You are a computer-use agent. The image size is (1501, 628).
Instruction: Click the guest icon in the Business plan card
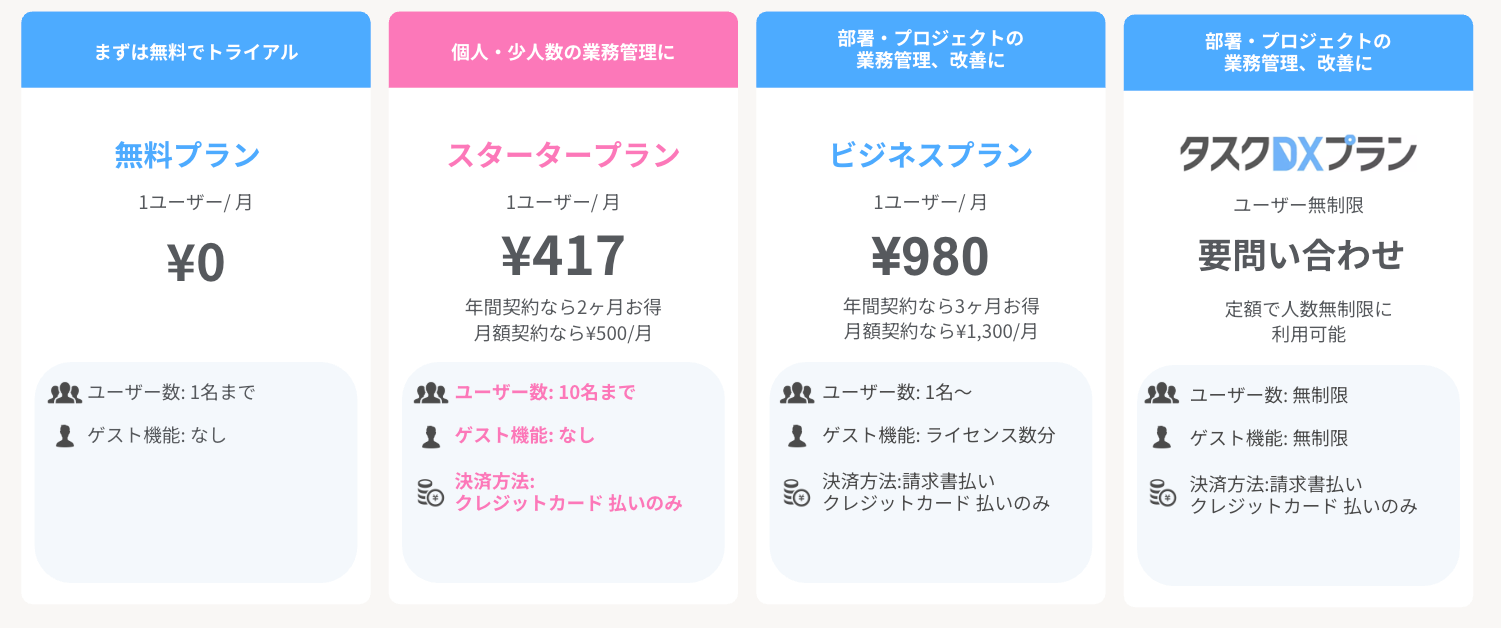point(798,436)
